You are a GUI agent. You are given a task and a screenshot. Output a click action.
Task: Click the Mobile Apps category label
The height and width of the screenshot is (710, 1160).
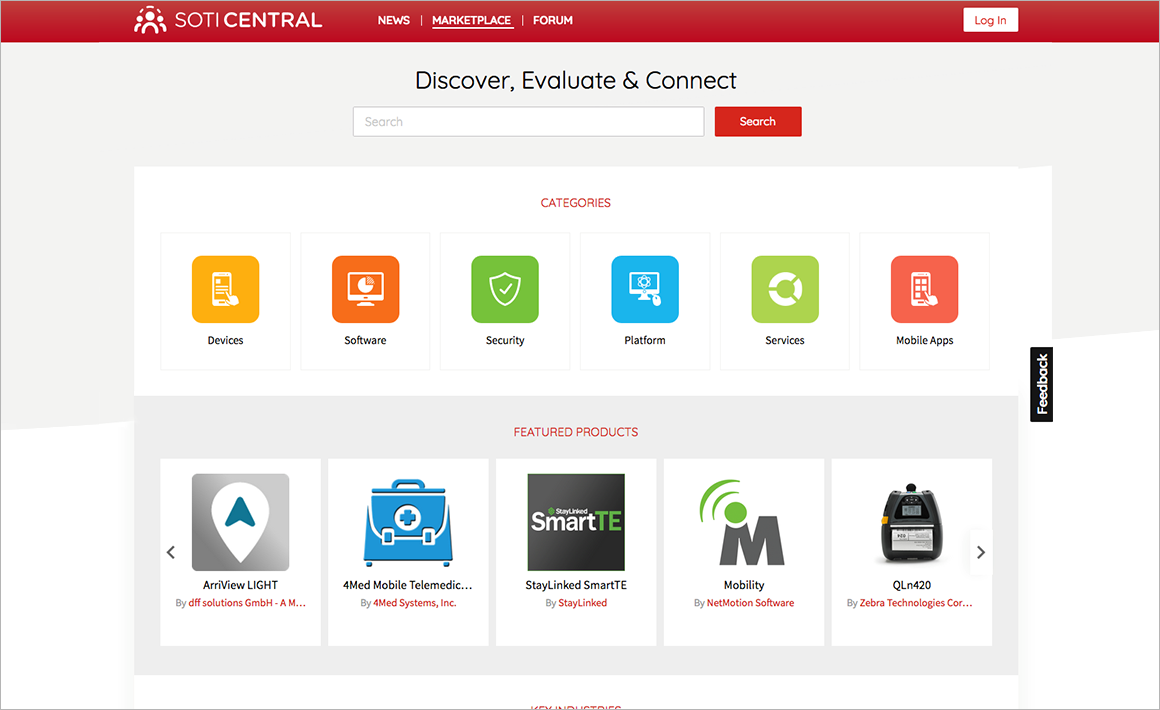coord(925,340)
